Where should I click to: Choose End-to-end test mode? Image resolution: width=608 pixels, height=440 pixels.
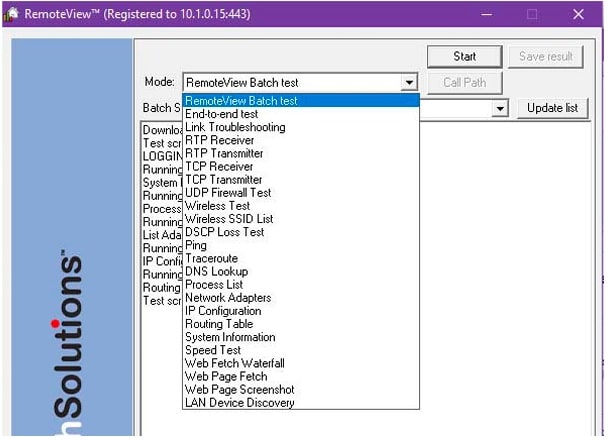(301, 114)
